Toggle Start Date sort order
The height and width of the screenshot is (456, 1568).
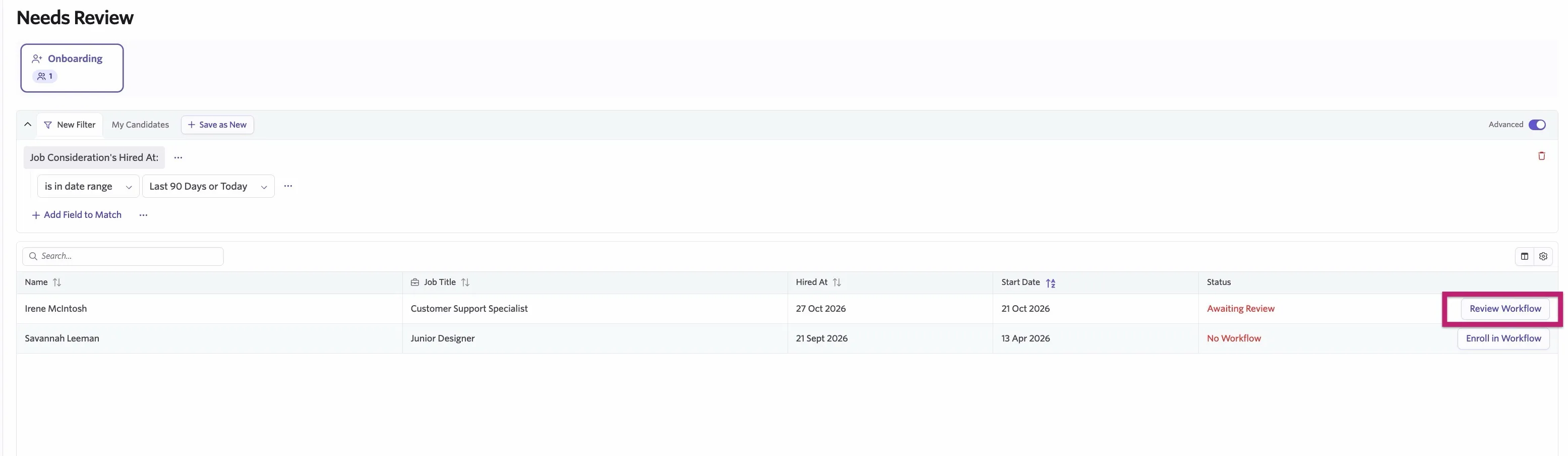(x=1051, y=283)
